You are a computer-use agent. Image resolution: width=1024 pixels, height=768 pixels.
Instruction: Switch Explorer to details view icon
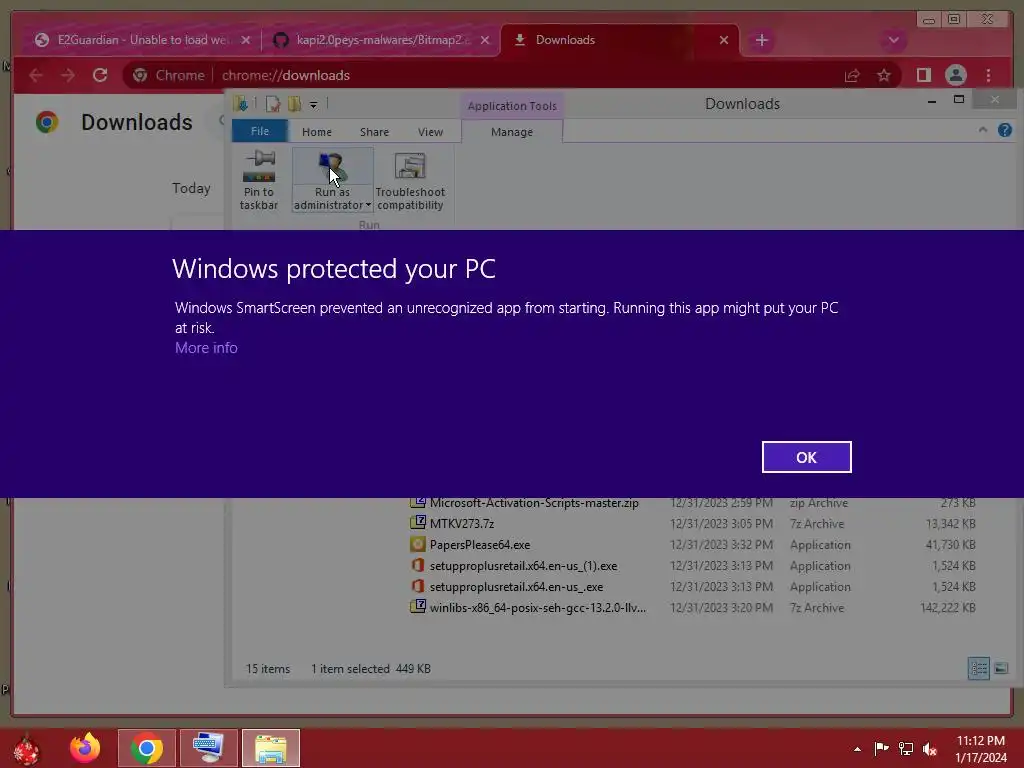[978, 668]
